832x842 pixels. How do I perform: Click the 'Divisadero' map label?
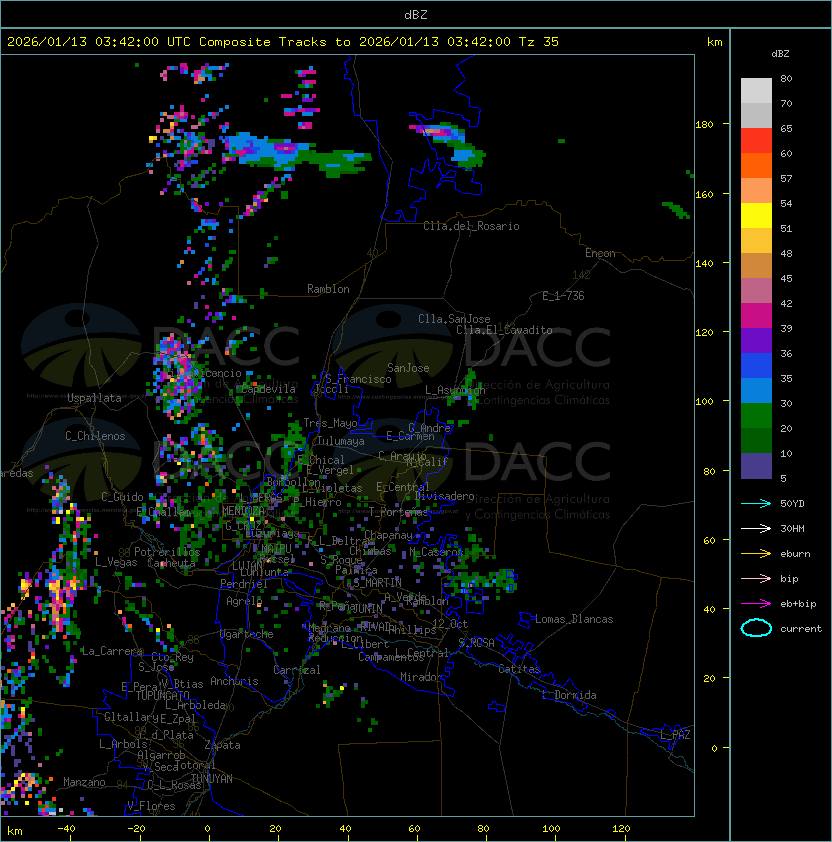[444, 496]
